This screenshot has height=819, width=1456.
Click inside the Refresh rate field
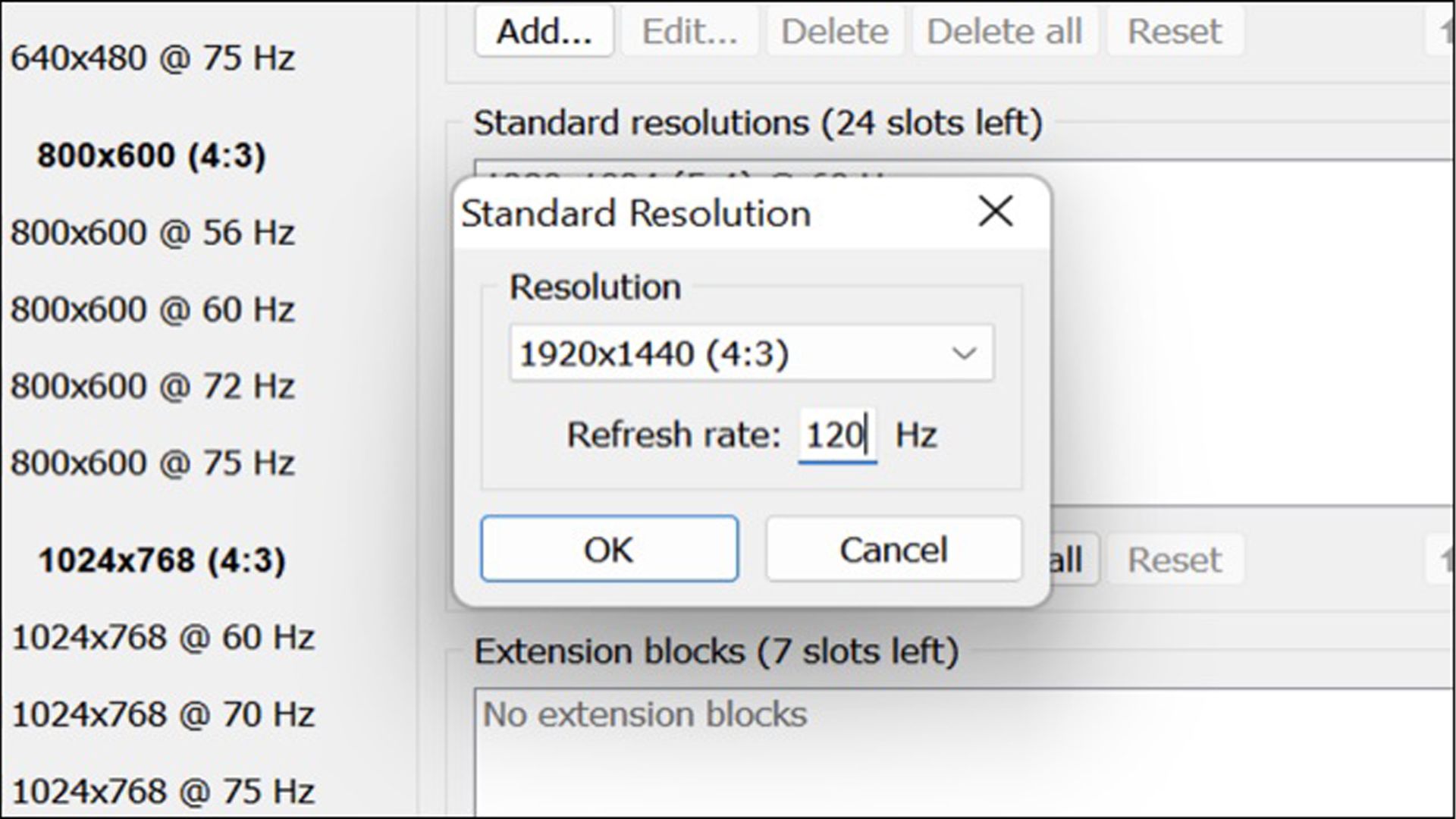pos(836,434)
